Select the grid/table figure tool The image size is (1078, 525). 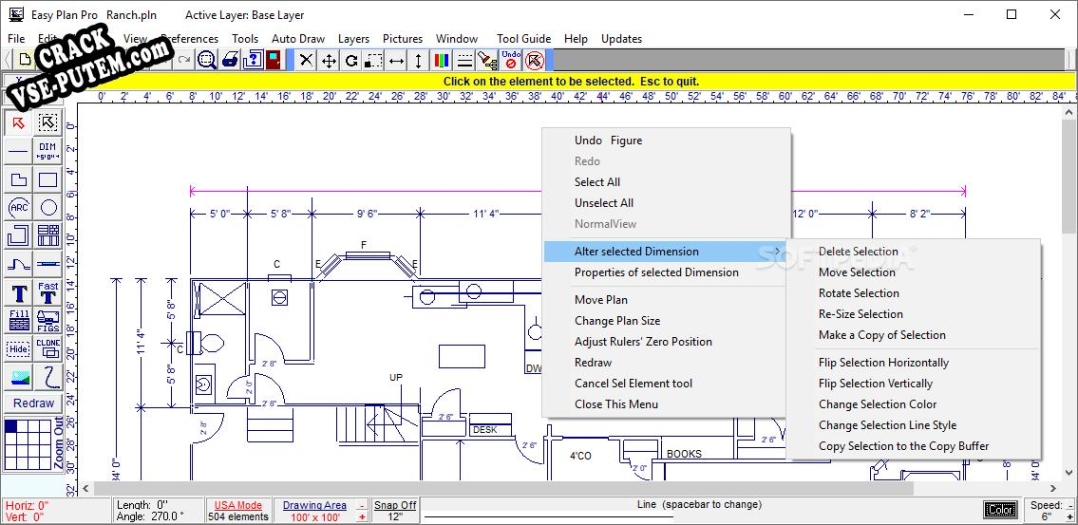click(x=48, y=235)
